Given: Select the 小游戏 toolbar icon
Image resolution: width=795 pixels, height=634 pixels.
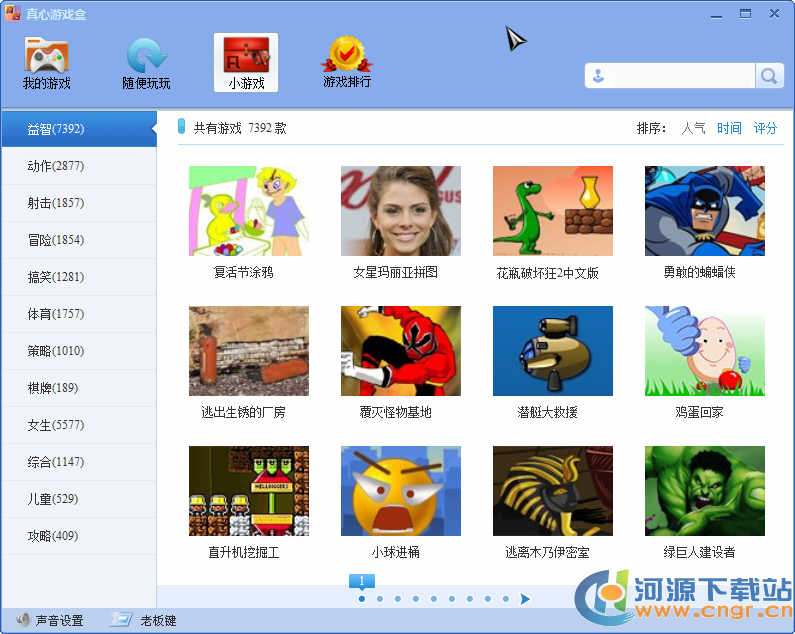Looking at the screenshot, I should tap(246, 63).
